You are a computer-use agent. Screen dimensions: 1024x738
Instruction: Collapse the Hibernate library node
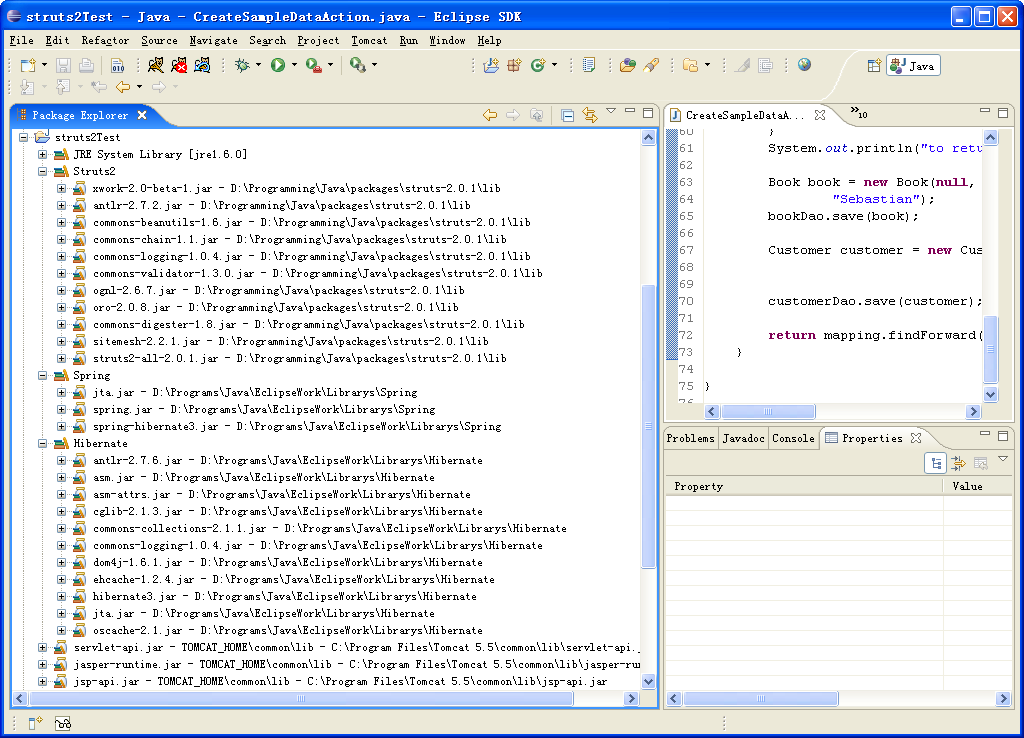(x=42, y=443)
